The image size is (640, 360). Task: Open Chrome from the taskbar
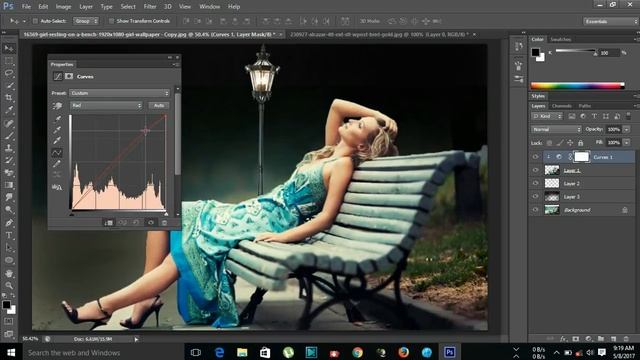358,352
